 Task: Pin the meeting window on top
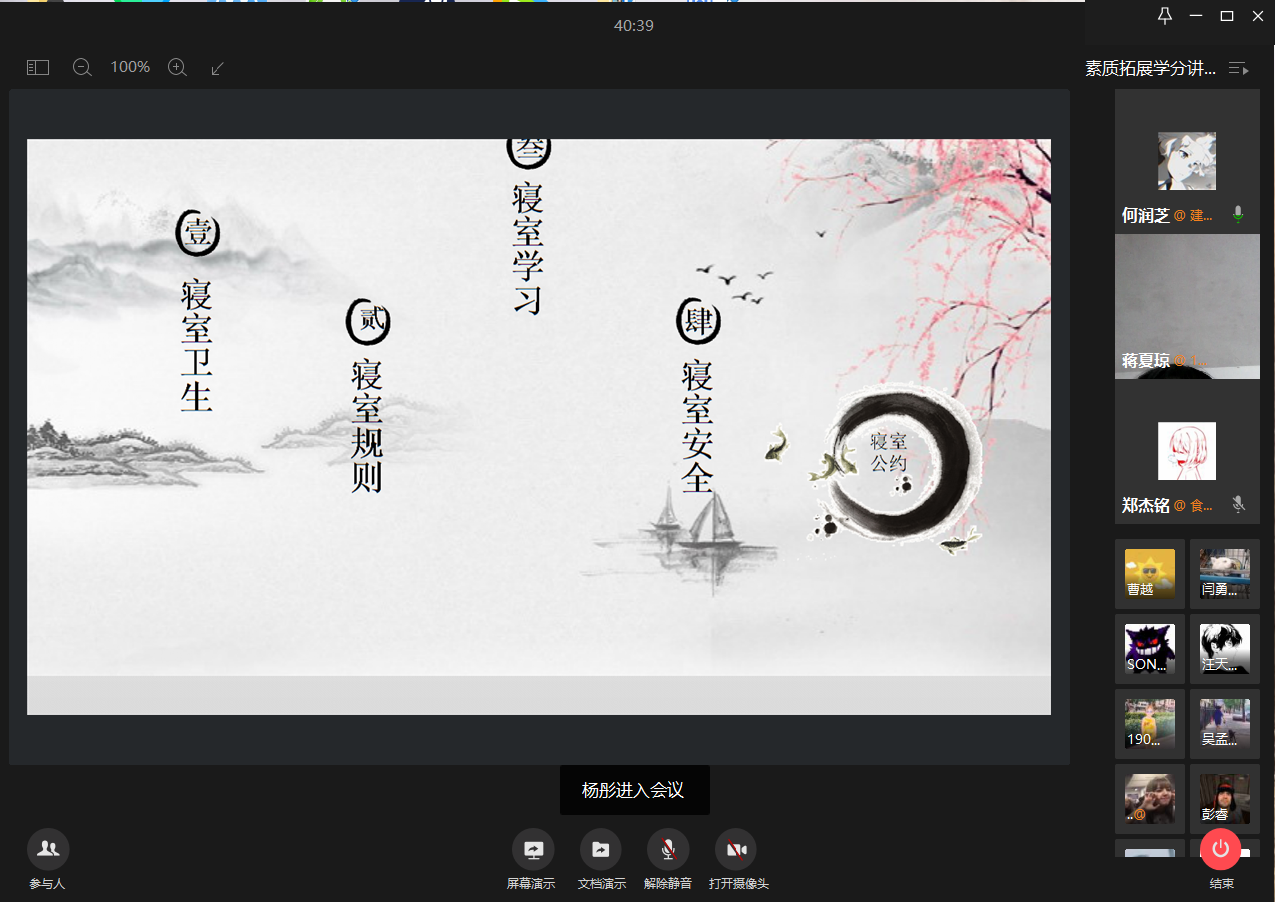click(1164, 15)
